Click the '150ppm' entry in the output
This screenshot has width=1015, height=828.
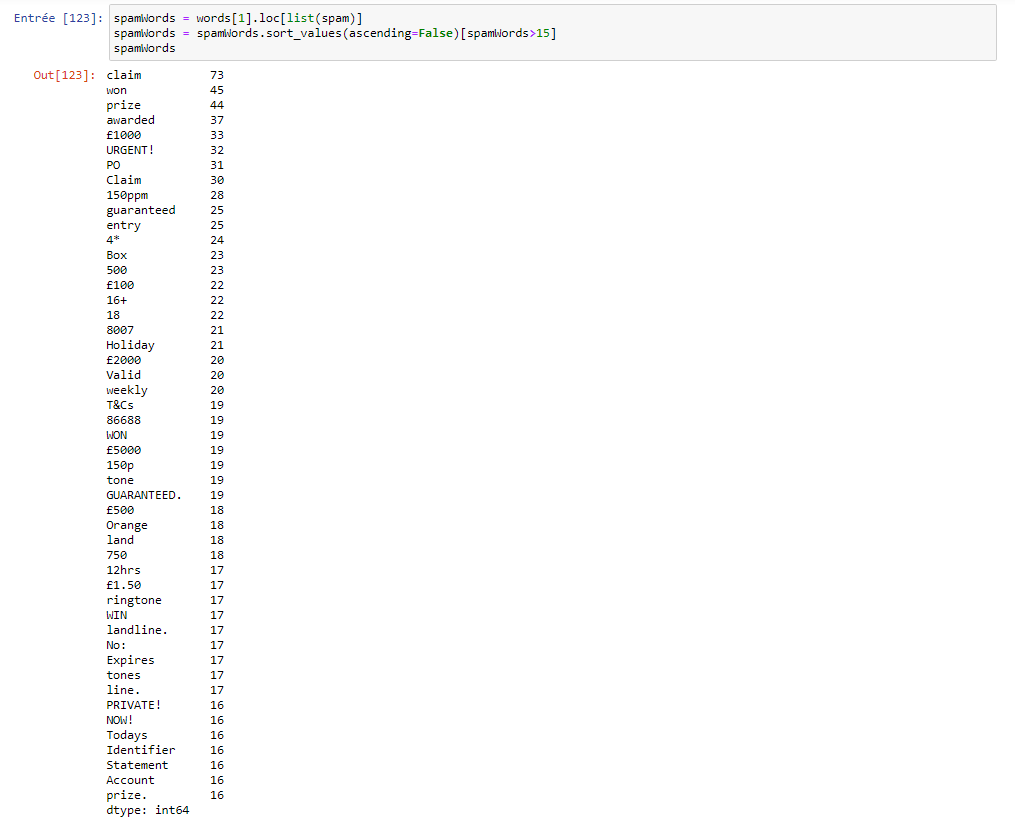click(x=127, y=195)
